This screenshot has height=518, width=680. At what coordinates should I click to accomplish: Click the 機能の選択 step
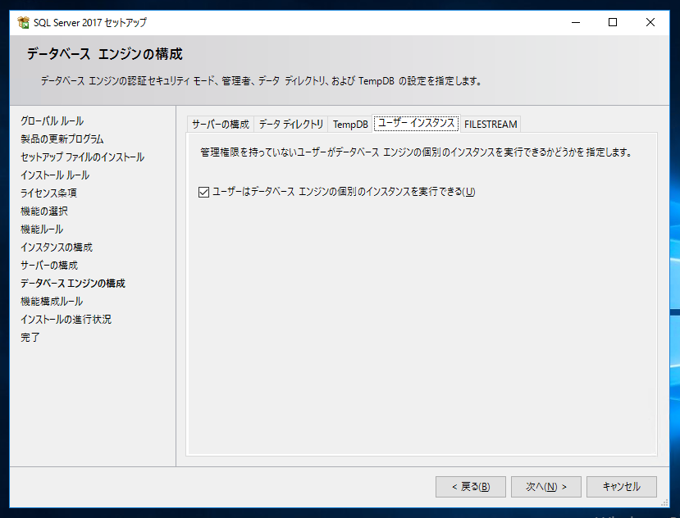tap(44, 211)
